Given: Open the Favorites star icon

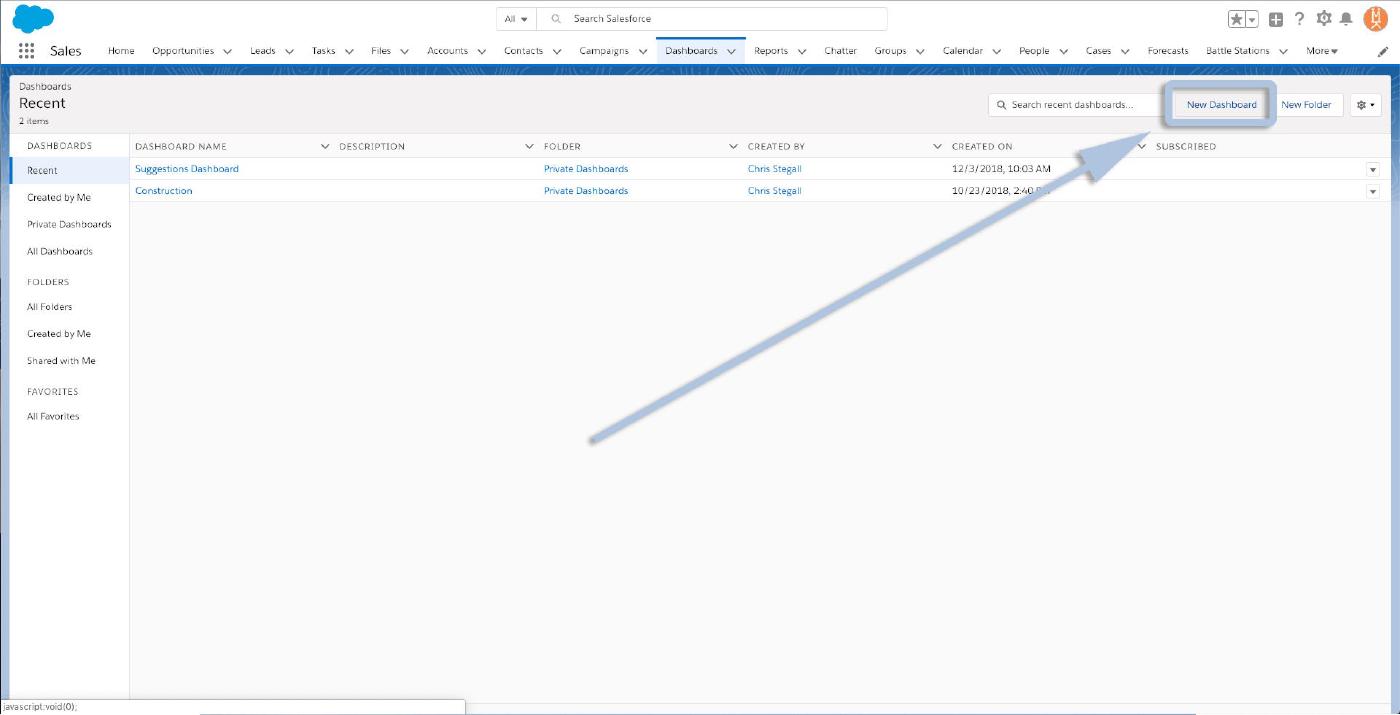Looking at the screenshot, I should coord(1237,19).
